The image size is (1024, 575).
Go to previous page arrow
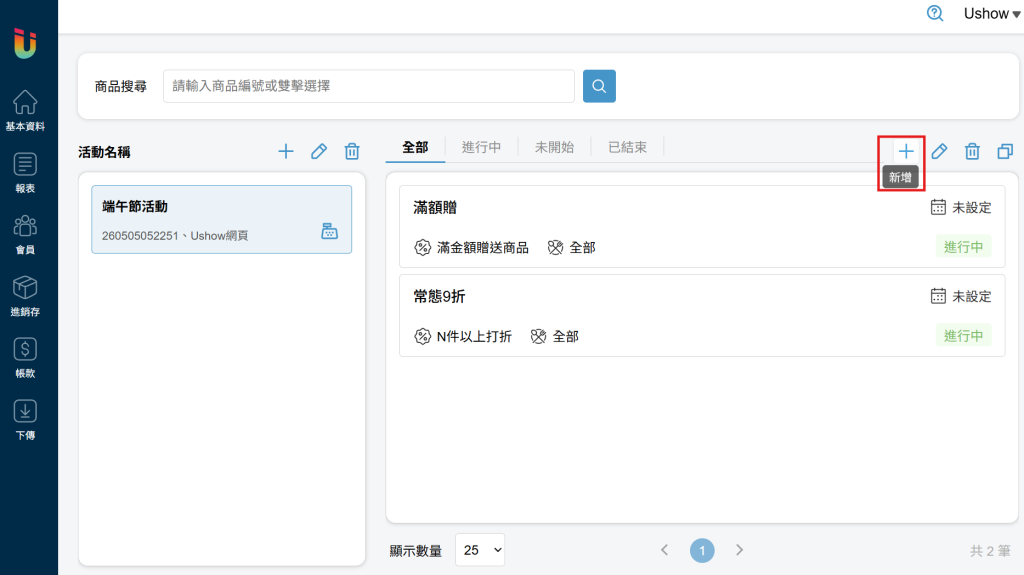[x=664, y=550]
